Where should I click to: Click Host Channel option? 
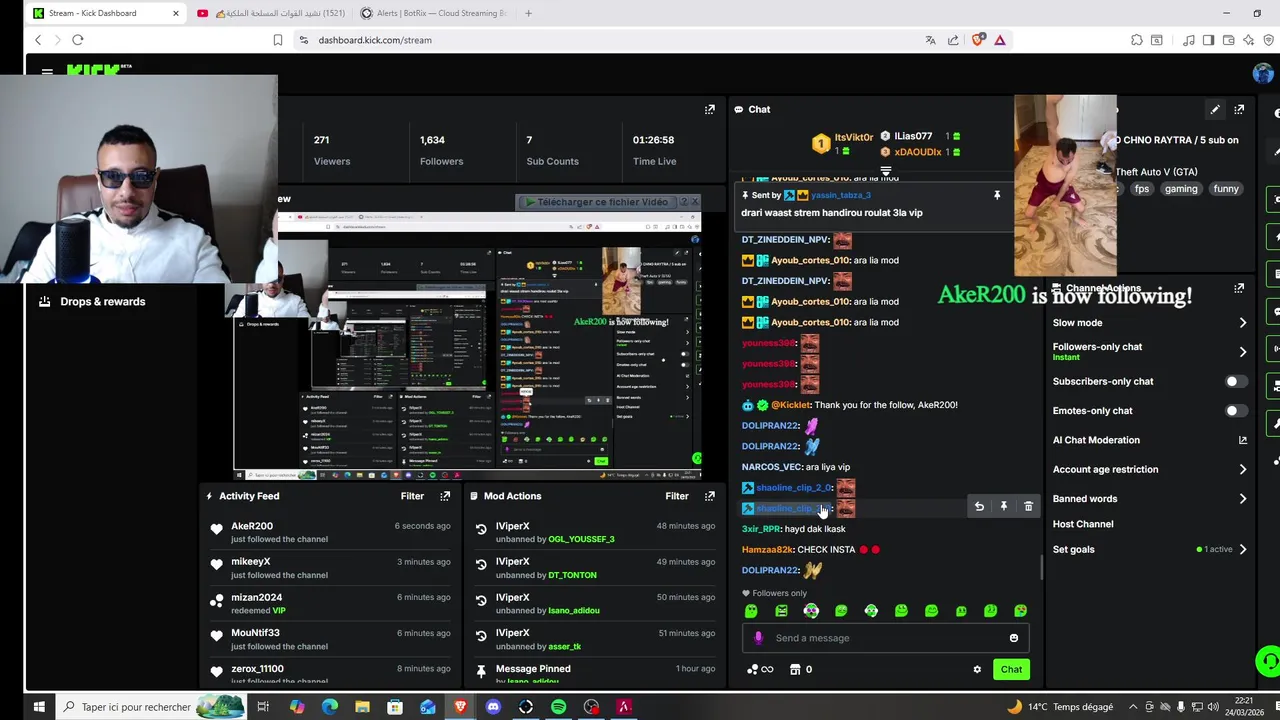(x=1083, y=524)
